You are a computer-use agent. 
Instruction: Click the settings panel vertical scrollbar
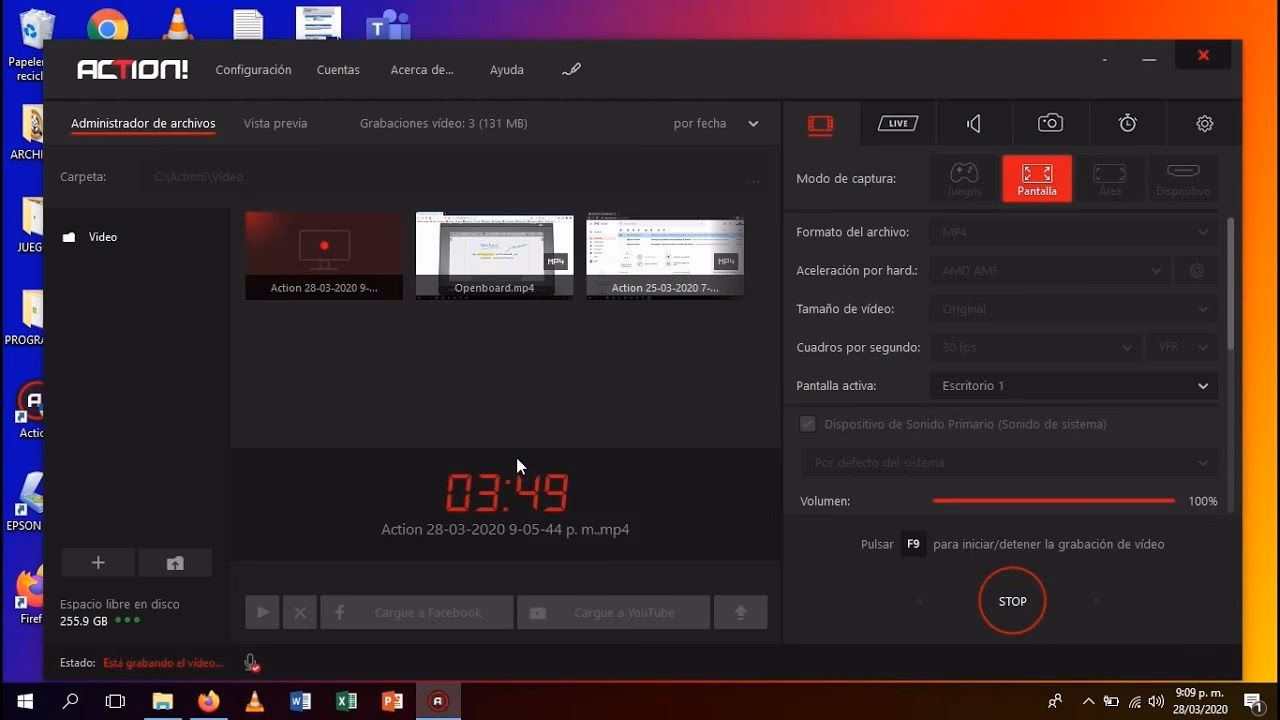coord(1230,285)
